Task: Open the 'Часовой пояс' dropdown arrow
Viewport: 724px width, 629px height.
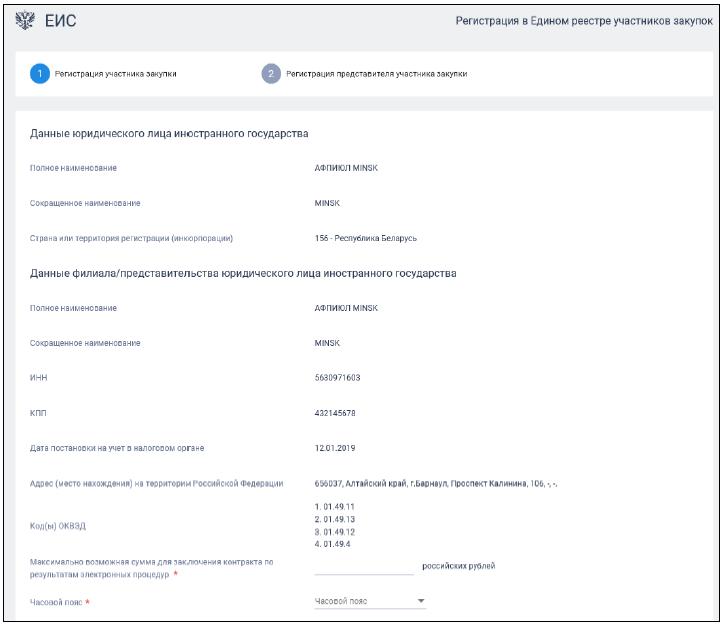Action: click(x=421, y=601)
